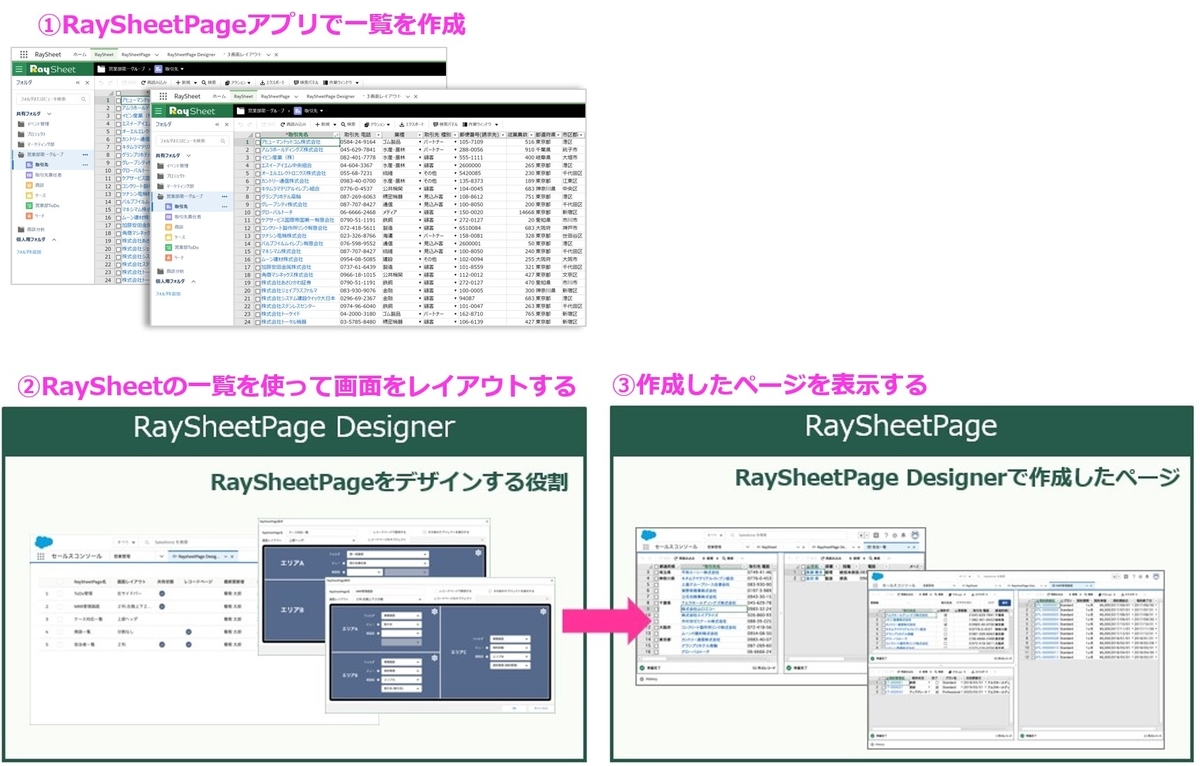This screenshot has width=1200, height=766.
Task: Open 営業管理 navigation dropdown in Designer screenshot
Action: click(161, 556)
